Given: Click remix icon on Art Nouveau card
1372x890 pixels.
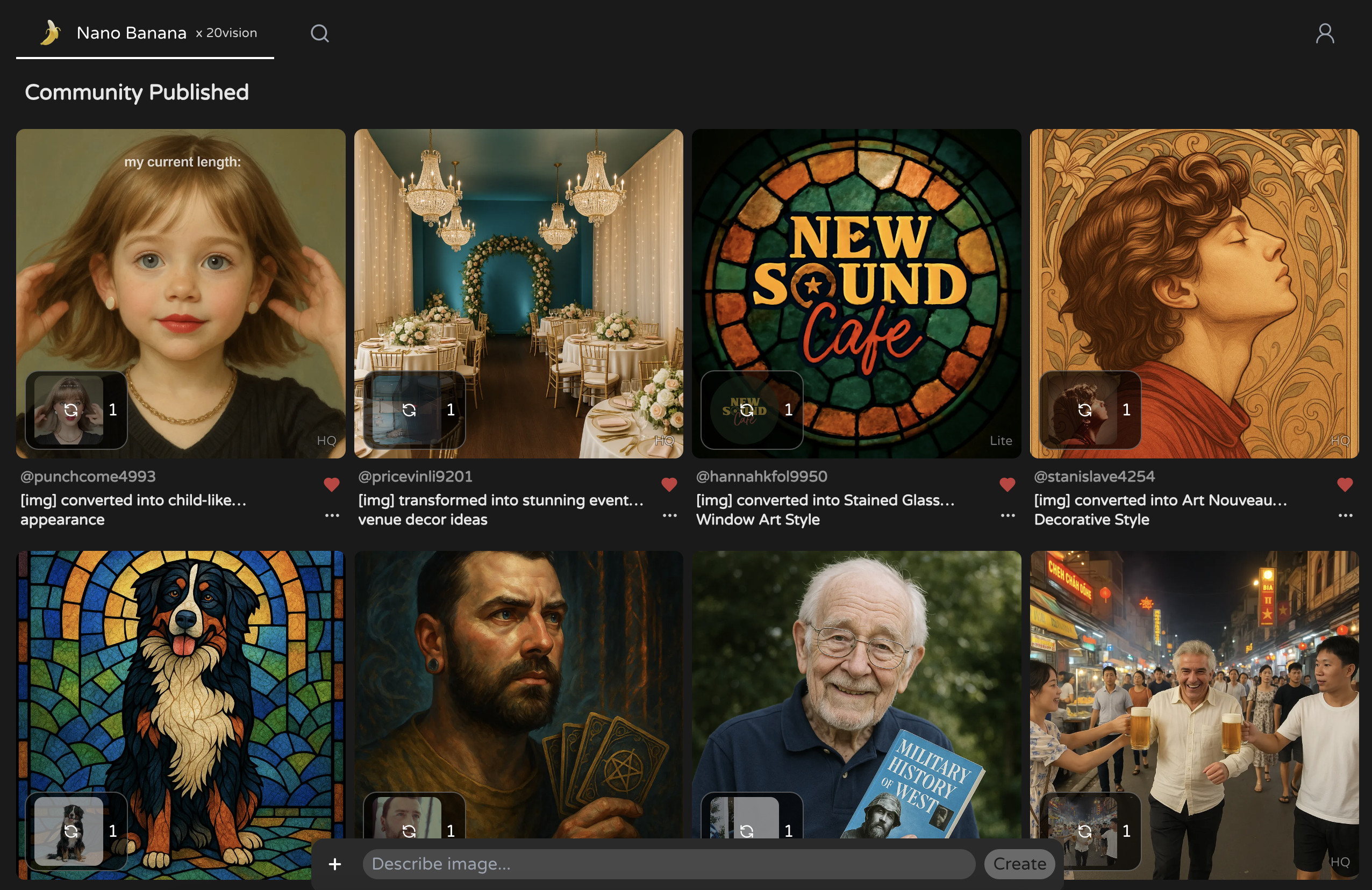Looking at the screenshot, I should 1084,410.
